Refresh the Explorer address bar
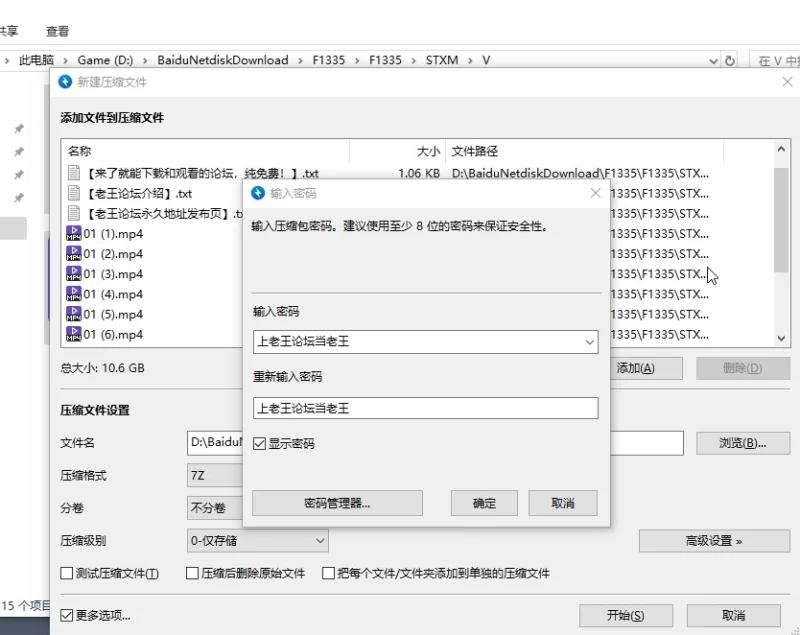This screenshot has width=800, height=635. pos(730,61)
